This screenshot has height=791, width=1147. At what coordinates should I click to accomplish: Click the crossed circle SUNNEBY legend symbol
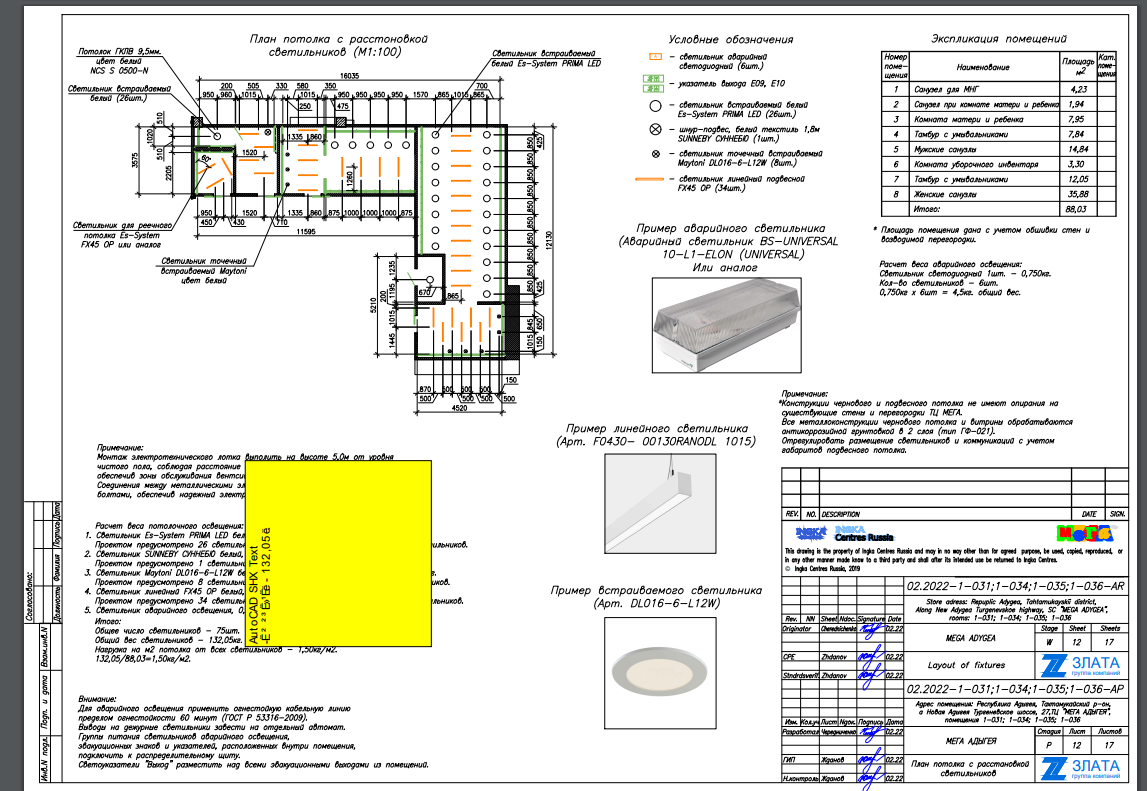(655, 130)
